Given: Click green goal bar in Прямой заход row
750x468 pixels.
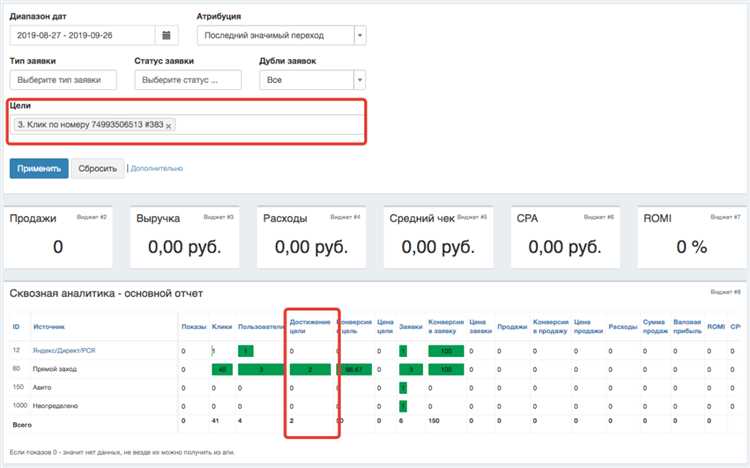Looking at the screenshot, I should pos(310,369).
